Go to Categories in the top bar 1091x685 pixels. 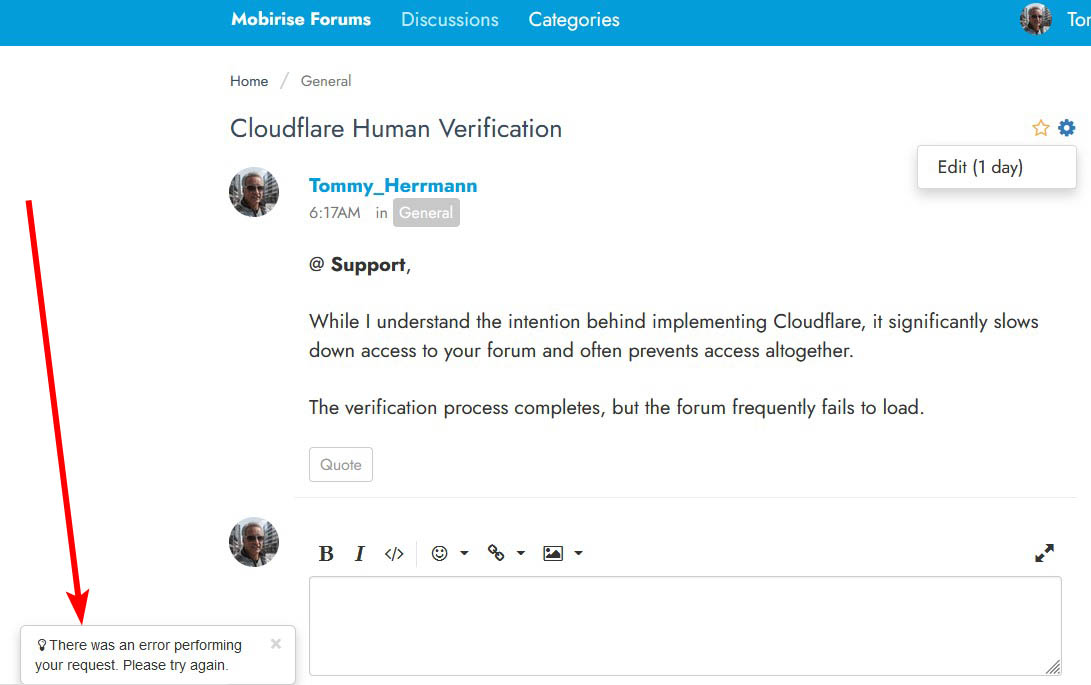point(574,20)
